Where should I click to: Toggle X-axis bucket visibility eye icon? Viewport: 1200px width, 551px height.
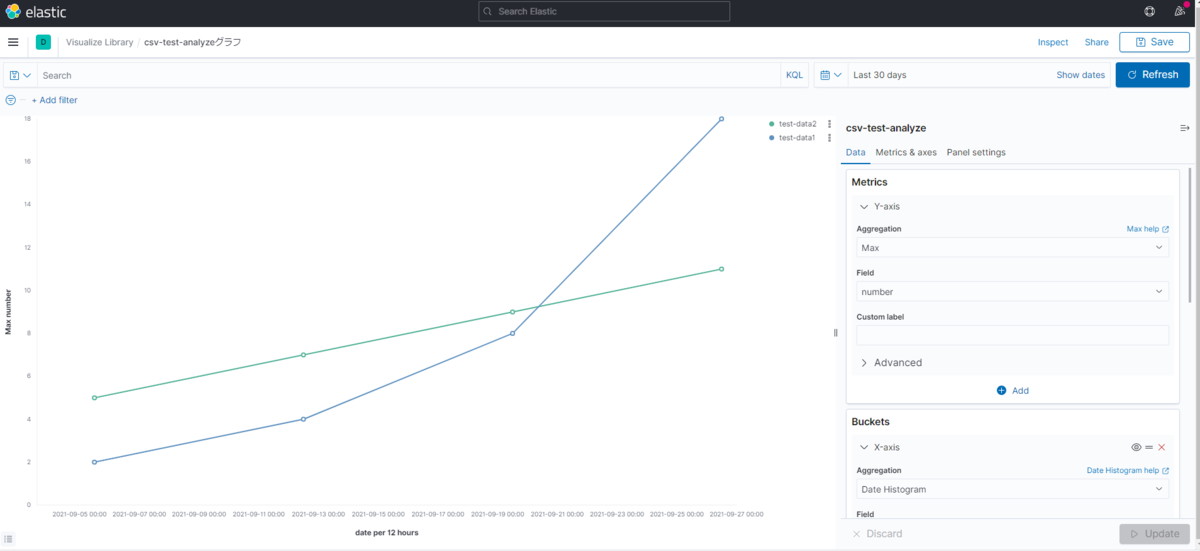(x=1136, y=448)
